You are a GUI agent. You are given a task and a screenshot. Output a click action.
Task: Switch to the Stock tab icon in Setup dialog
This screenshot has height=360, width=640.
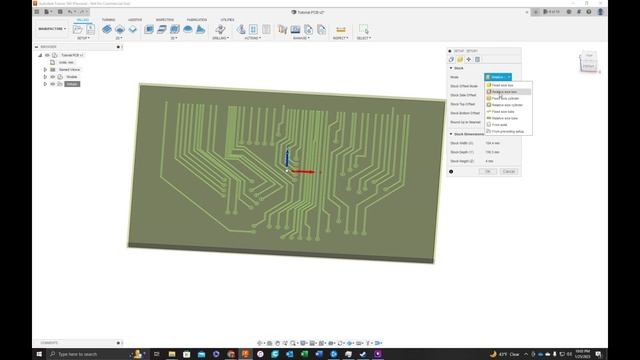coord(460,60)
